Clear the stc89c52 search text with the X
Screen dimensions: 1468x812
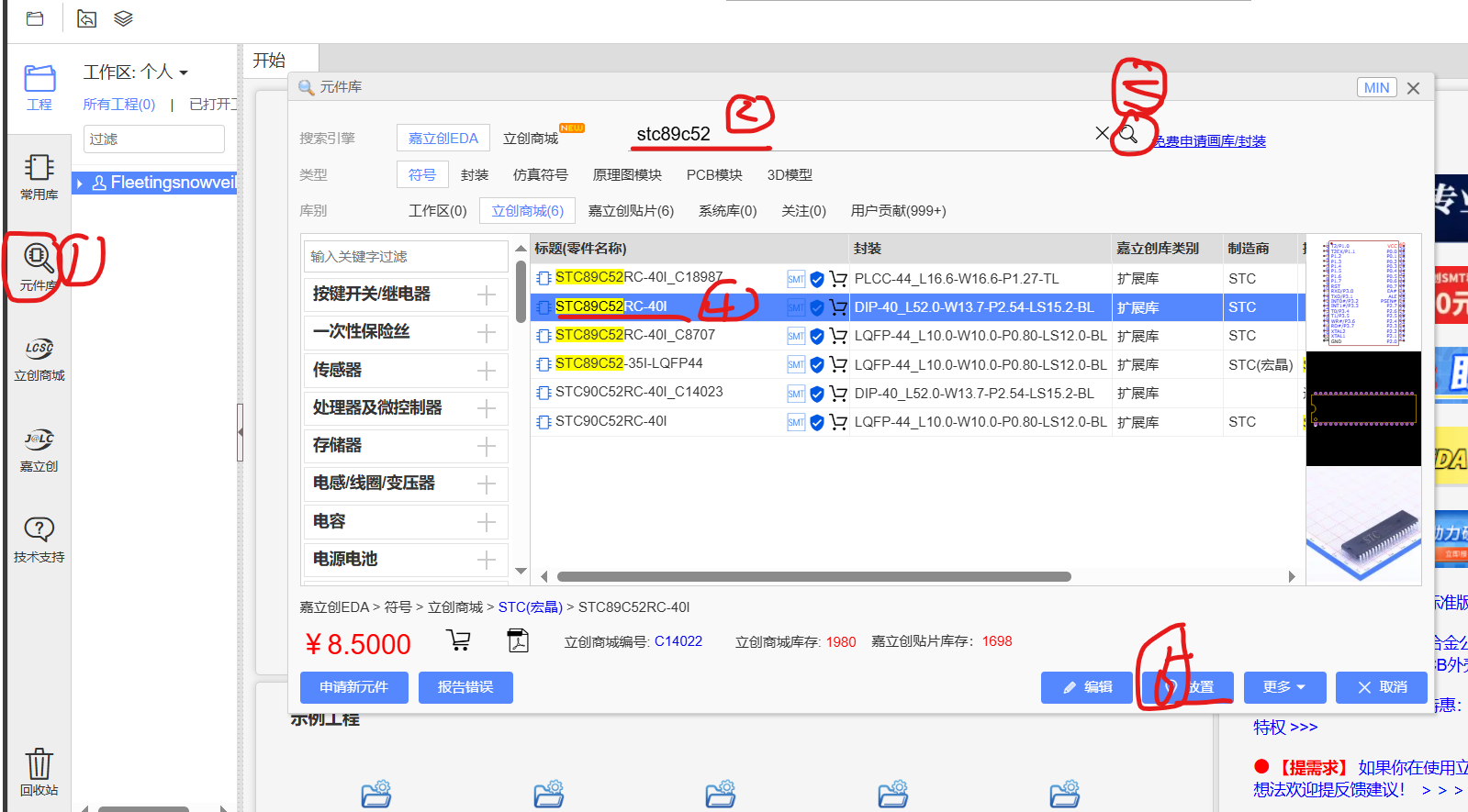pyautogui.click(x=1102, y=133)
